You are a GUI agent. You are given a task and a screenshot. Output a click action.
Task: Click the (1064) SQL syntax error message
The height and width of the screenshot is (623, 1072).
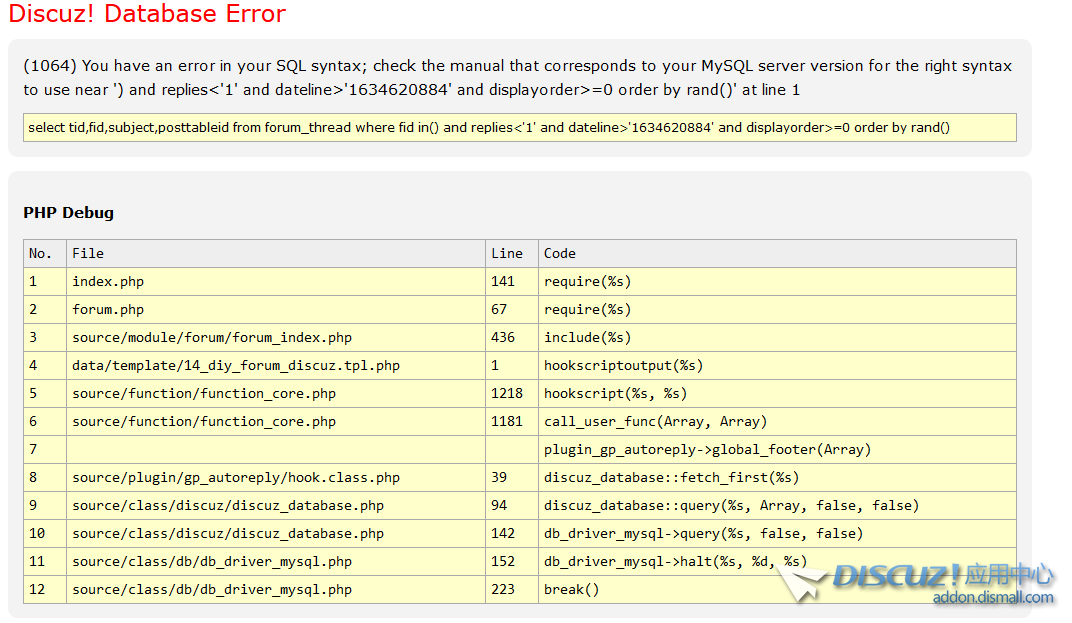(518, 77)
